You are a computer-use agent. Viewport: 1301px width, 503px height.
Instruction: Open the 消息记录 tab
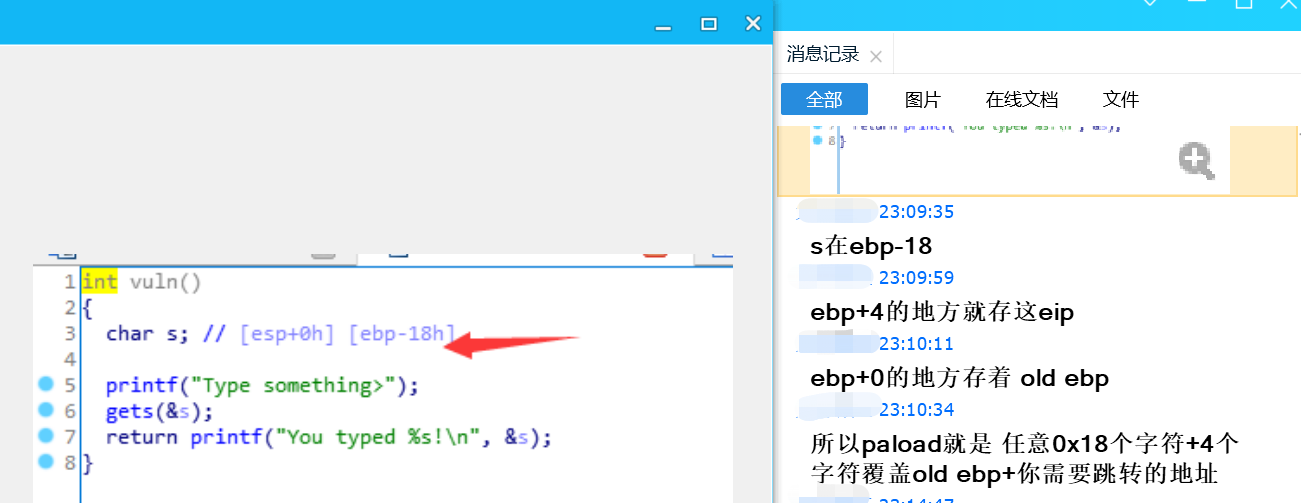point(822,55)
